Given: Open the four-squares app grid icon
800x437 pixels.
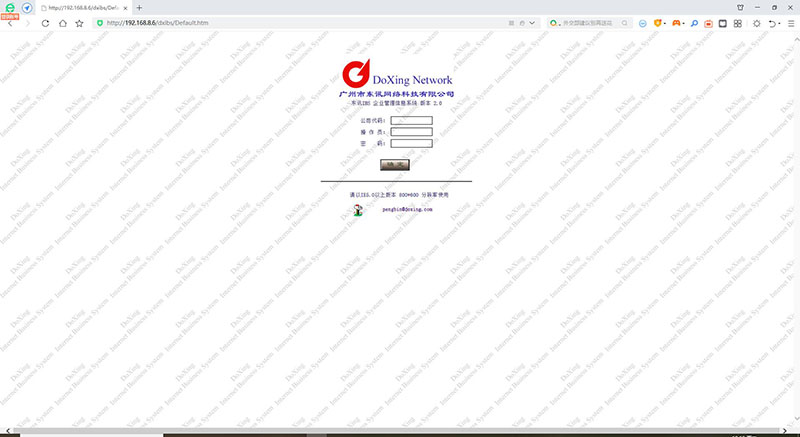Looking at the screenshot, I should (x=738, y=23).
